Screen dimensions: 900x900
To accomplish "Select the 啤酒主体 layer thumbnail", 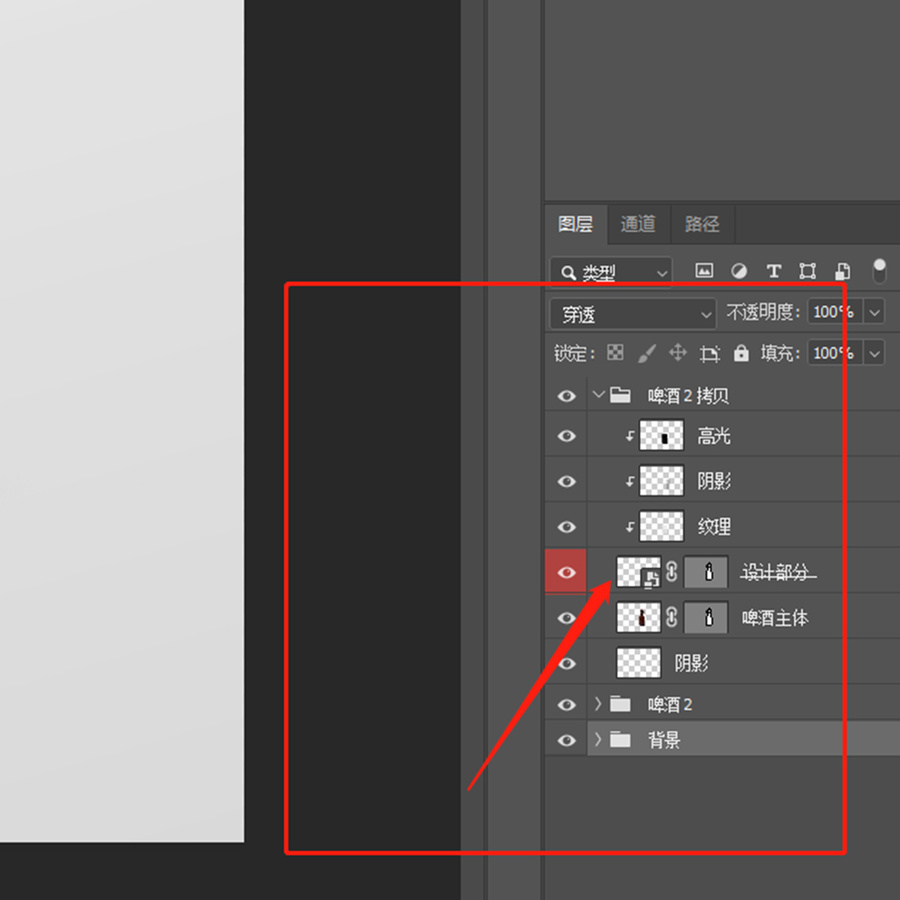I will coord(638,617).
